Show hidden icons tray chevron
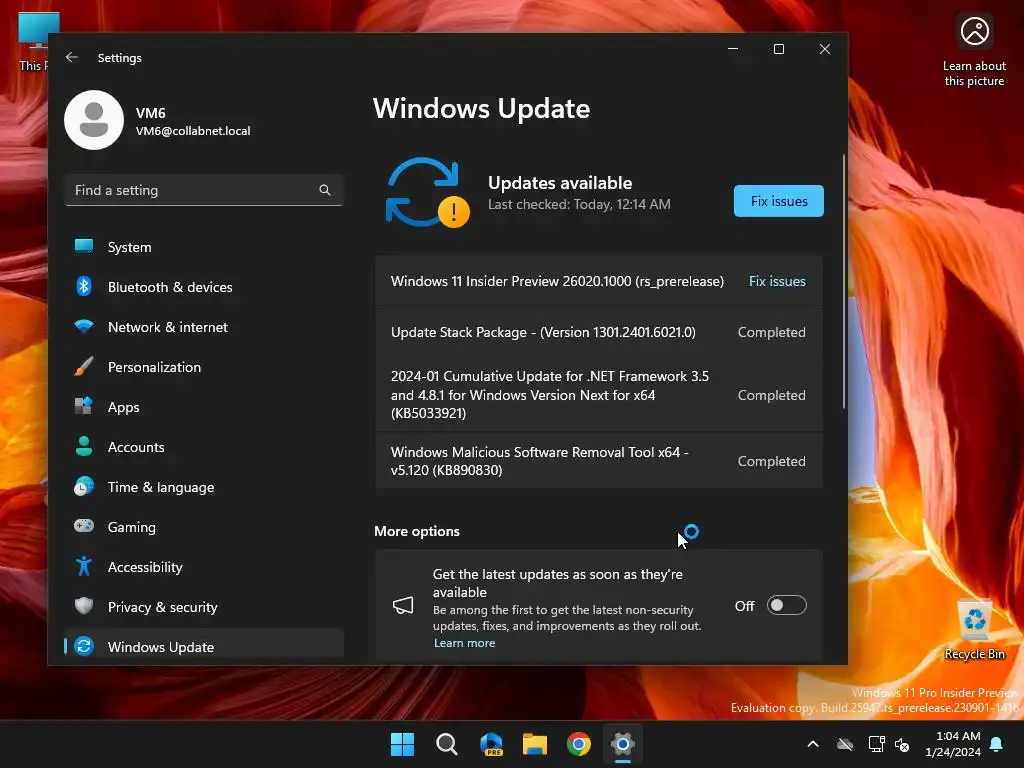This screenshot has height=768, width=1024. pyautogui.click(x=813, y=744)
